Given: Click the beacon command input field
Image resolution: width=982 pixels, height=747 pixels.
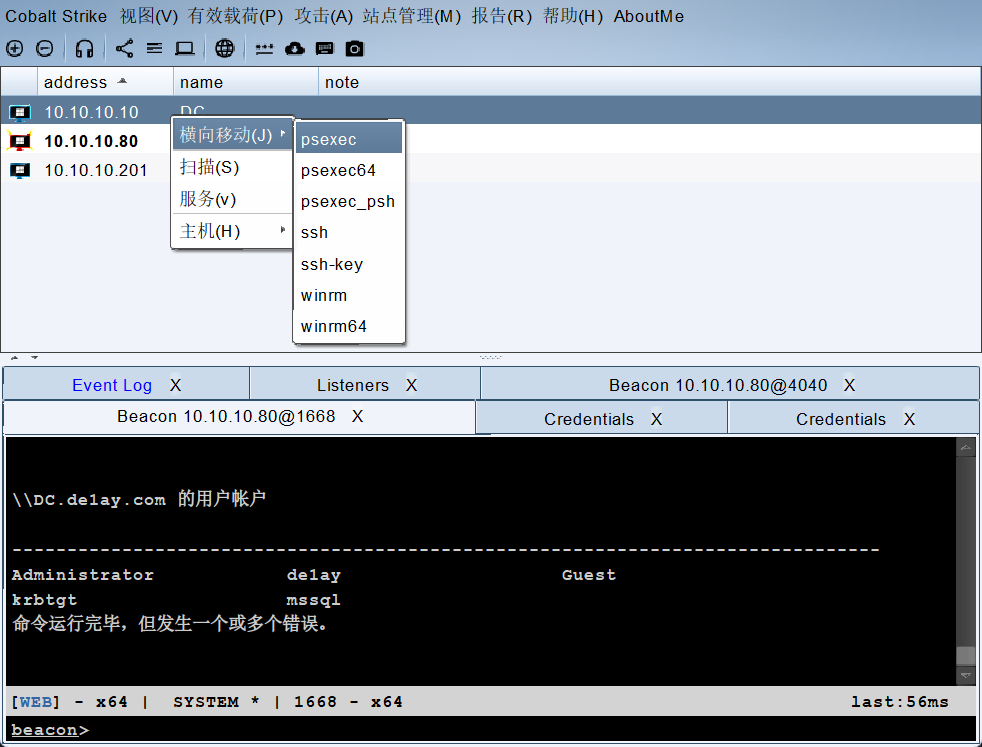Looking at the screenshot, I should (x=491, y=730).
